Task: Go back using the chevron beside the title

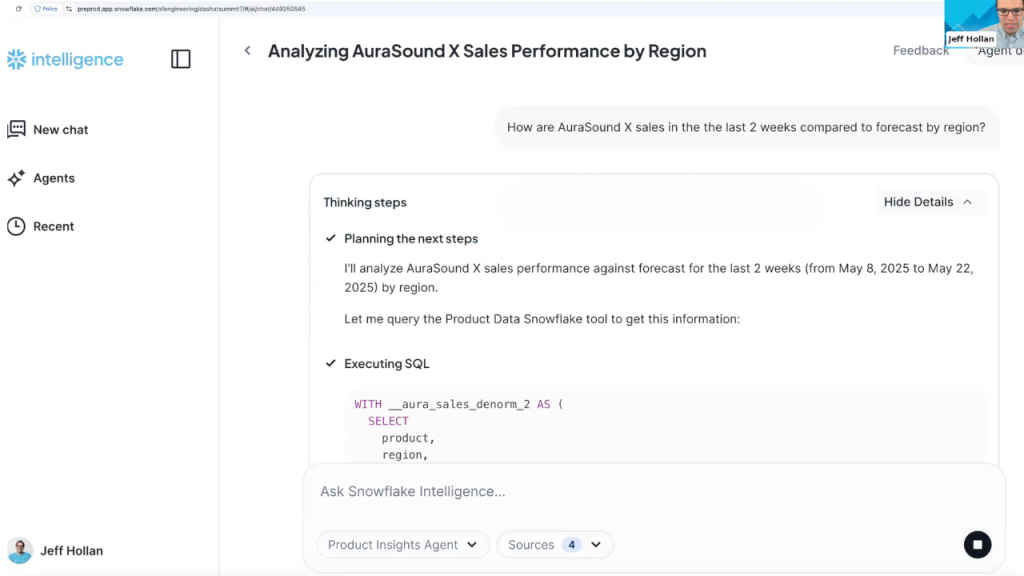Action: click(247, 50)
